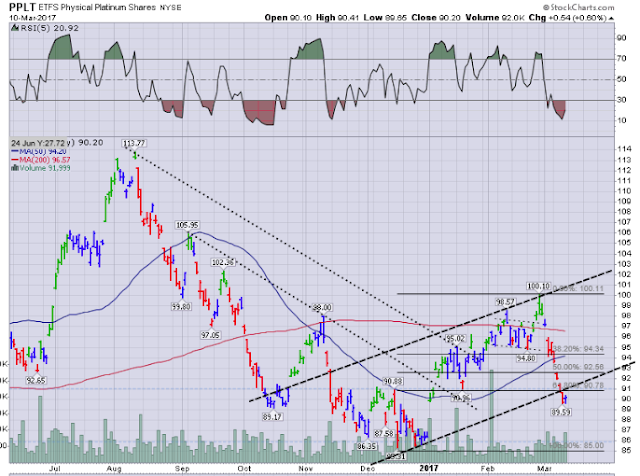
Task: Click the ETFS Physical Platinum Shares name
Action: (97, 7)
